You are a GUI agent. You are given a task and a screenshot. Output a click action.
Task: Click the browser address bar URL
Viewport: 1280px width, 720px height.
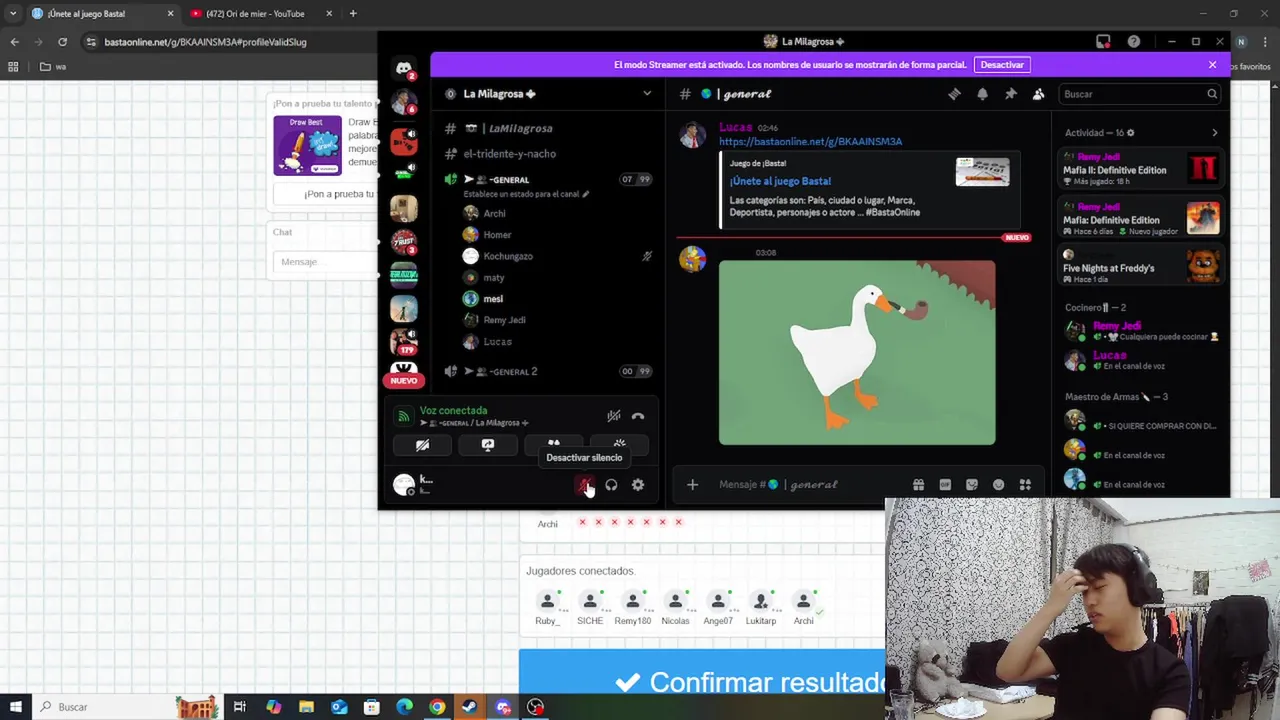coord(205,42)
